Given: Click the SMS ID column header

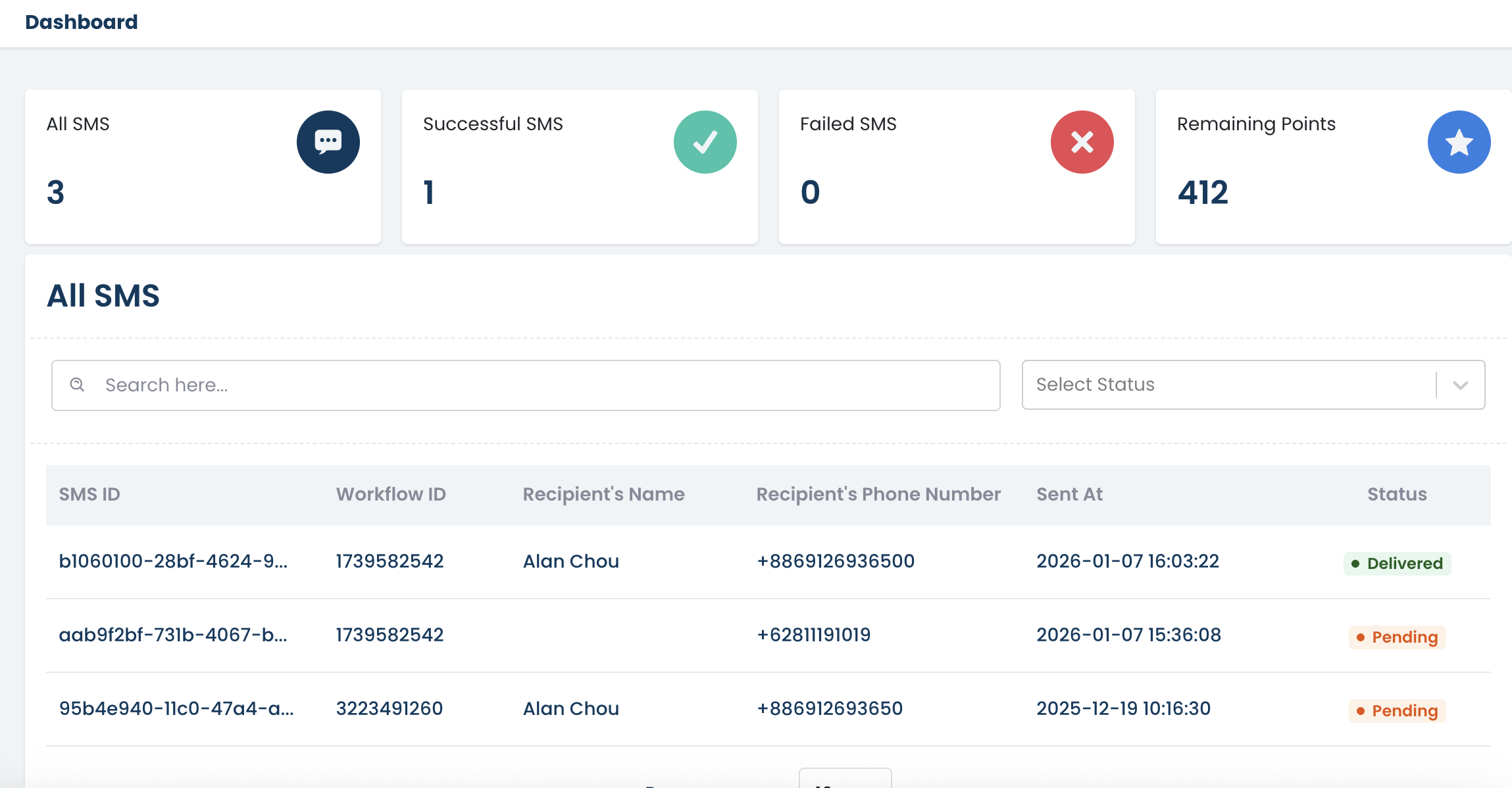Looking at the screenshot, I should (89, 495).
